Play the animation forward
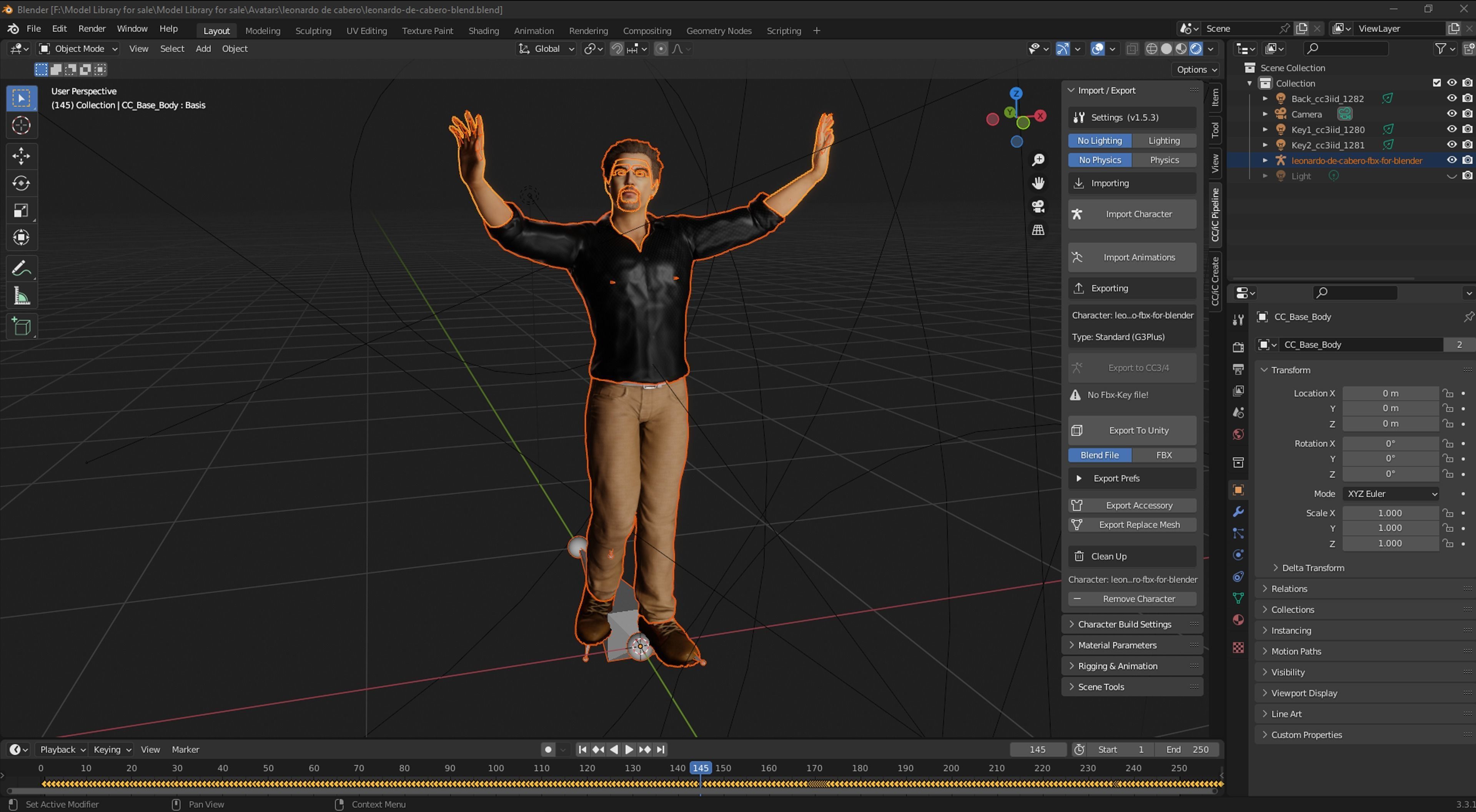1476x812 pixels. pyautogui.click(x=629, y=750)
